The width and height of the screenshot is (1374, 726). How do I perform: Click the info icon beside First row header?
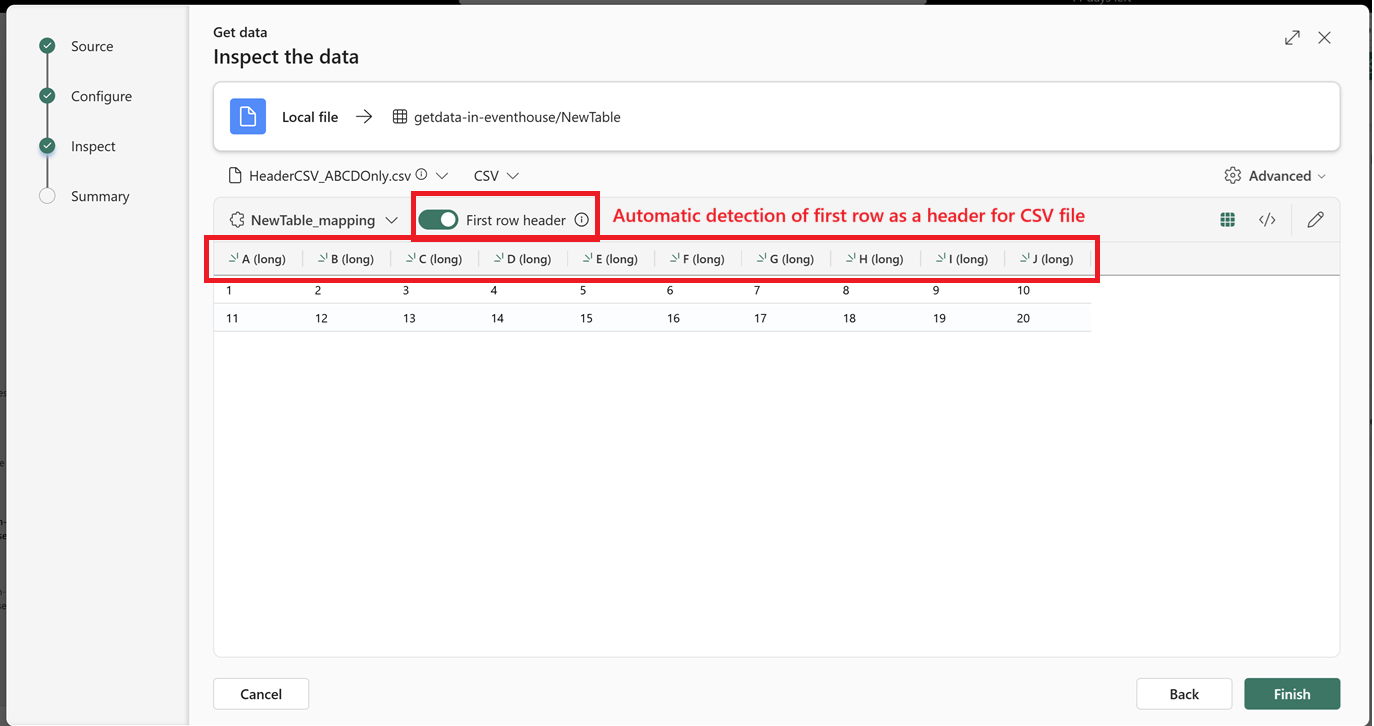click(582, 220)
